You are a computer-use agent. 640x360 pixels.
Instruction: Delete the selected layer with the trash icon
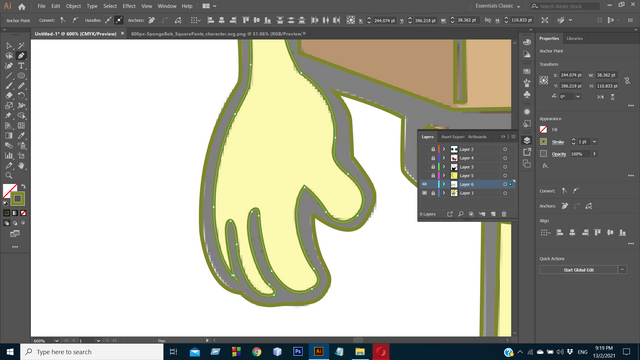coord(504,214)
